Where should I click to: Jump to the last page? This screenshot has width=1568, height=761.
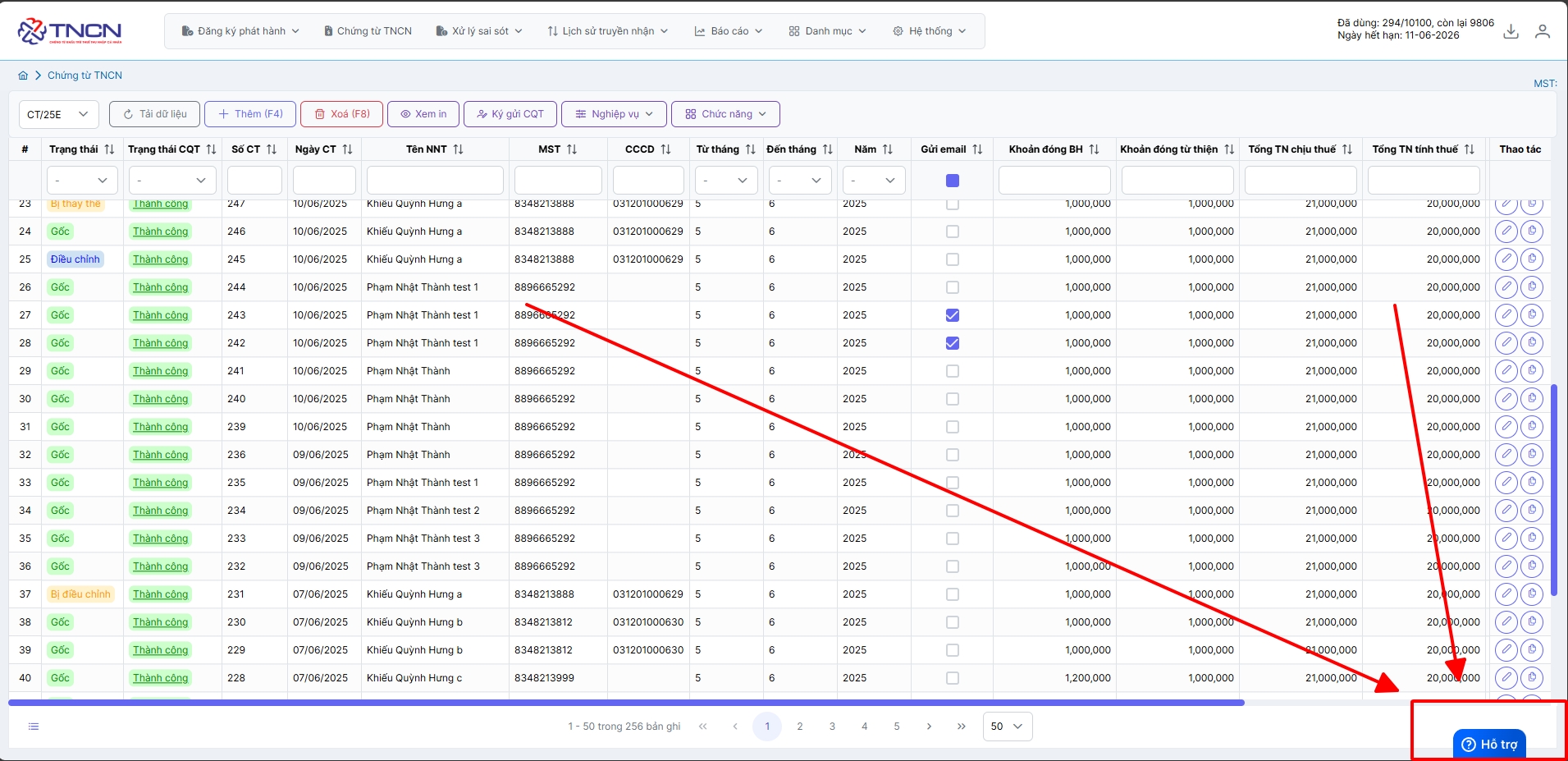pyautogui.click(x=961, y=727)
